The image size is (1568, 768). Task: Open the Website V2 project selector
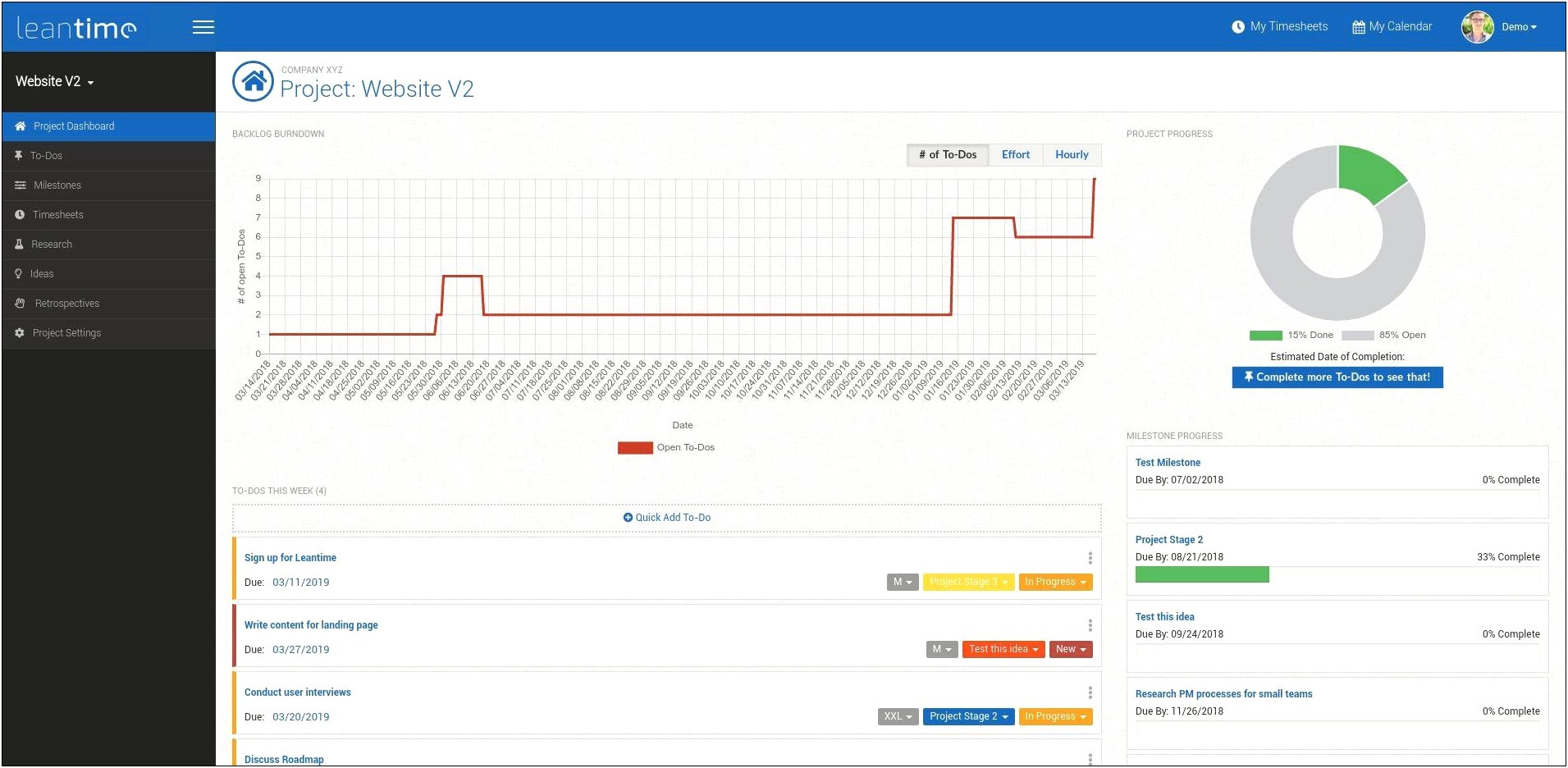(x=54, y=81)
